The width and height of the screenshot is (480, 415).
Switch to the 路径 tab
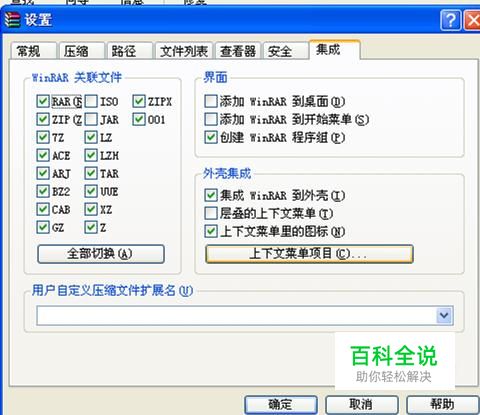129,51
